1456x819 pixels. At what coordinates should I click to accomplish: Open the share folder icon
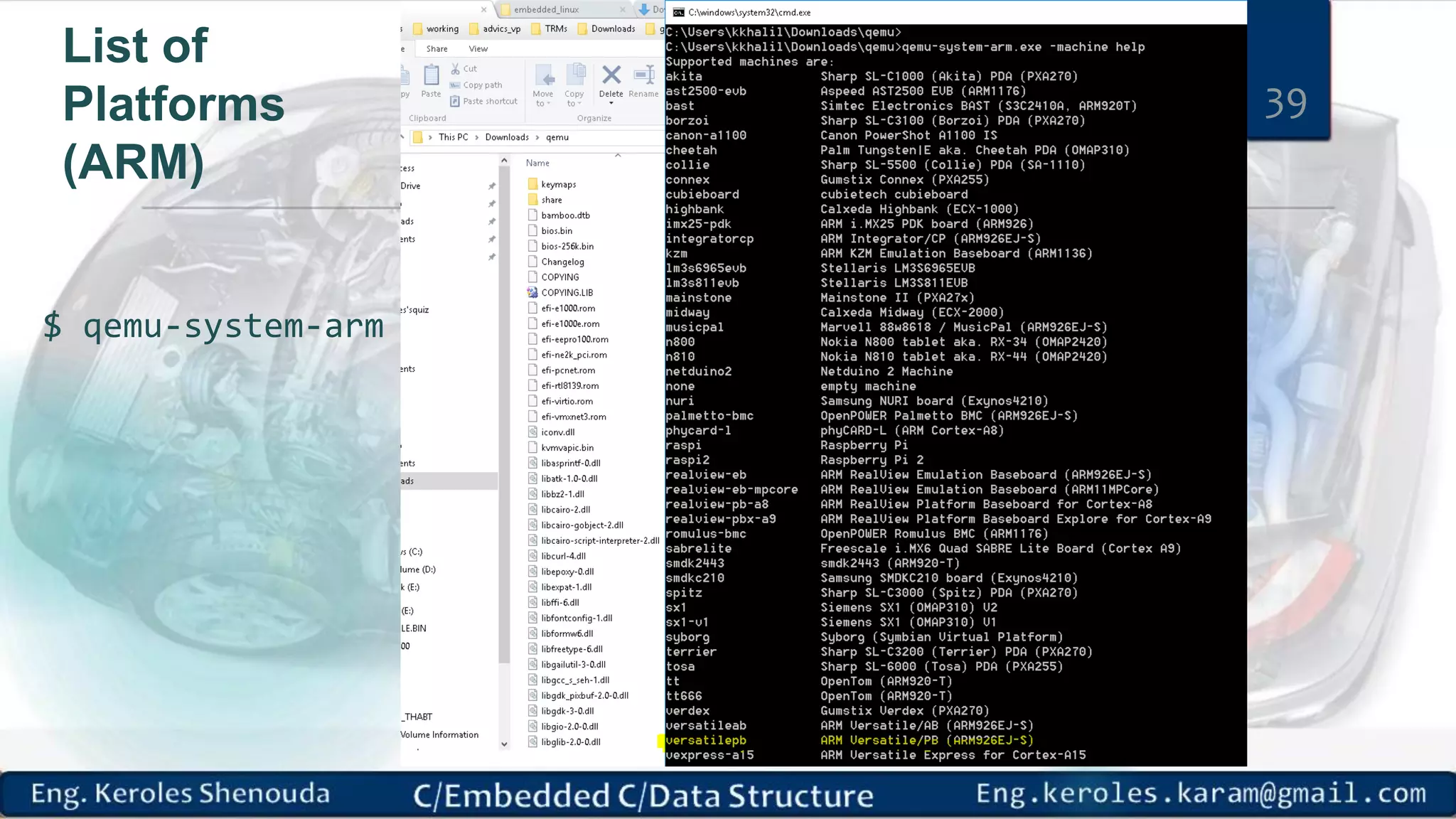tap(533, 200)
